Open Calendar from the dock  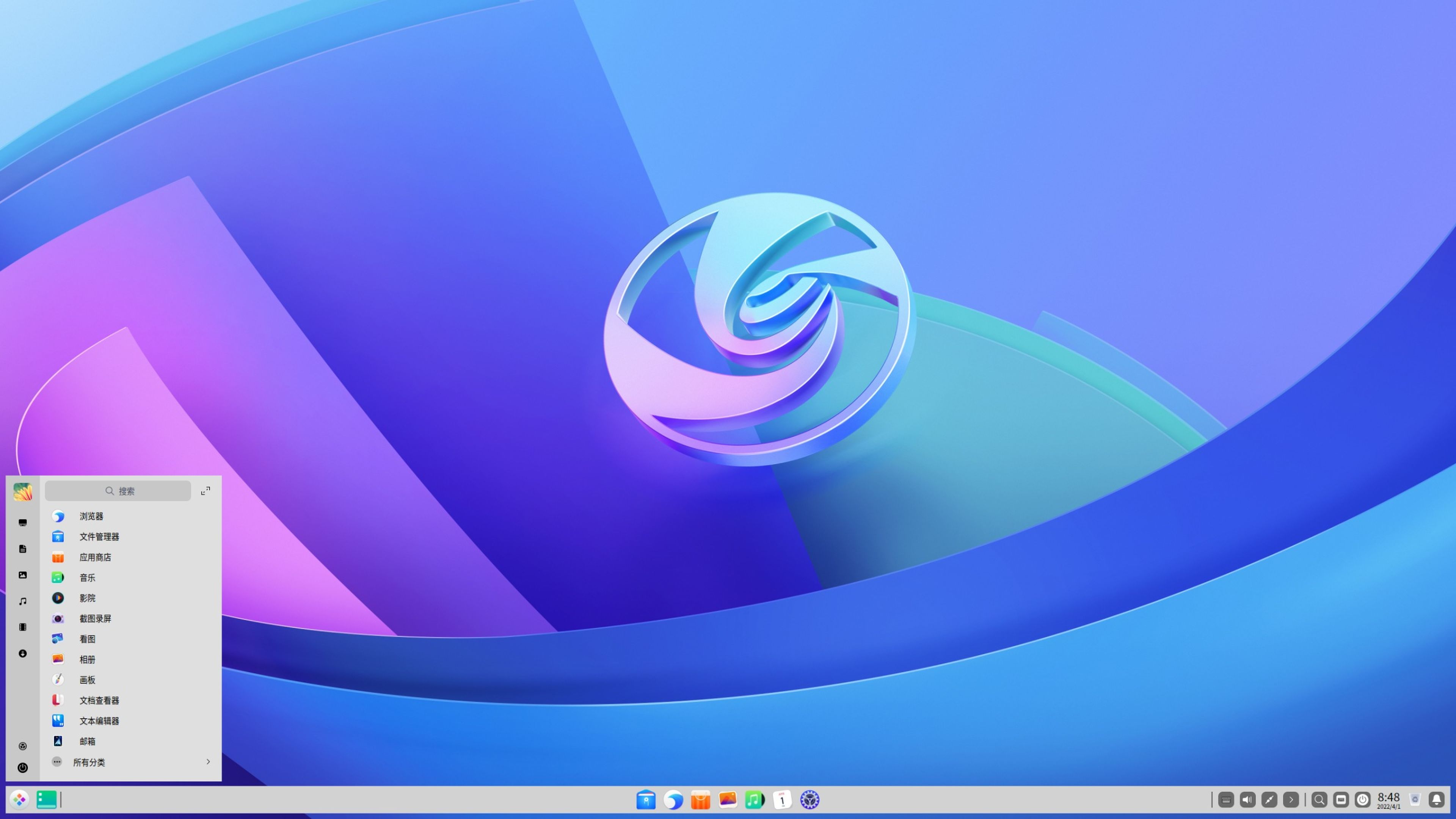click(782, 800)
